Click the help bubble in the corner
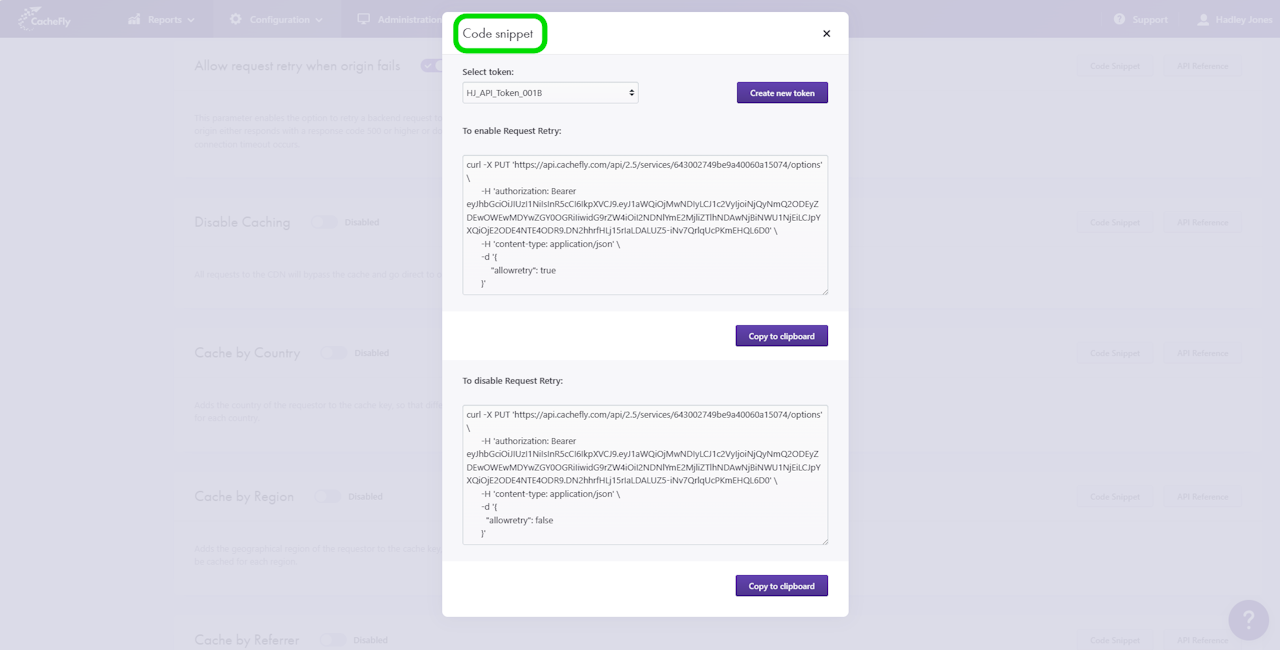This screenshot has height=650, width=1280. [1248, 620]
